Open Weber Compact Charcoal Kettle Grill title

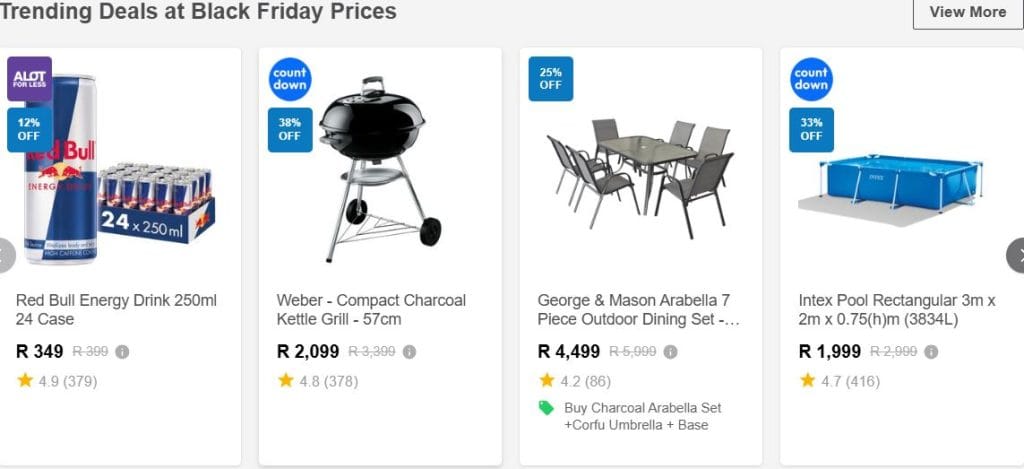[371, 309]
